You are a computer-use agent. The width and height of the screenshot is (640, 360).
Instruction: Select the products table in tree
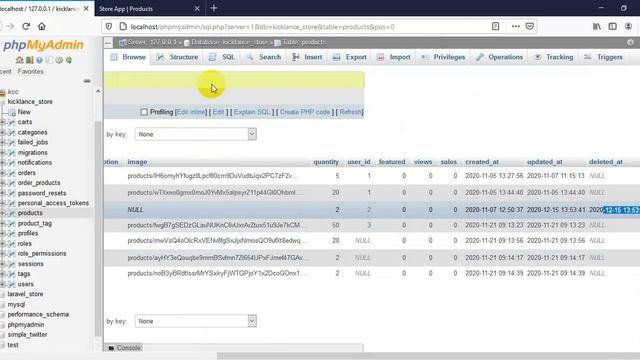pyautogui.click(x=30, y=213)
